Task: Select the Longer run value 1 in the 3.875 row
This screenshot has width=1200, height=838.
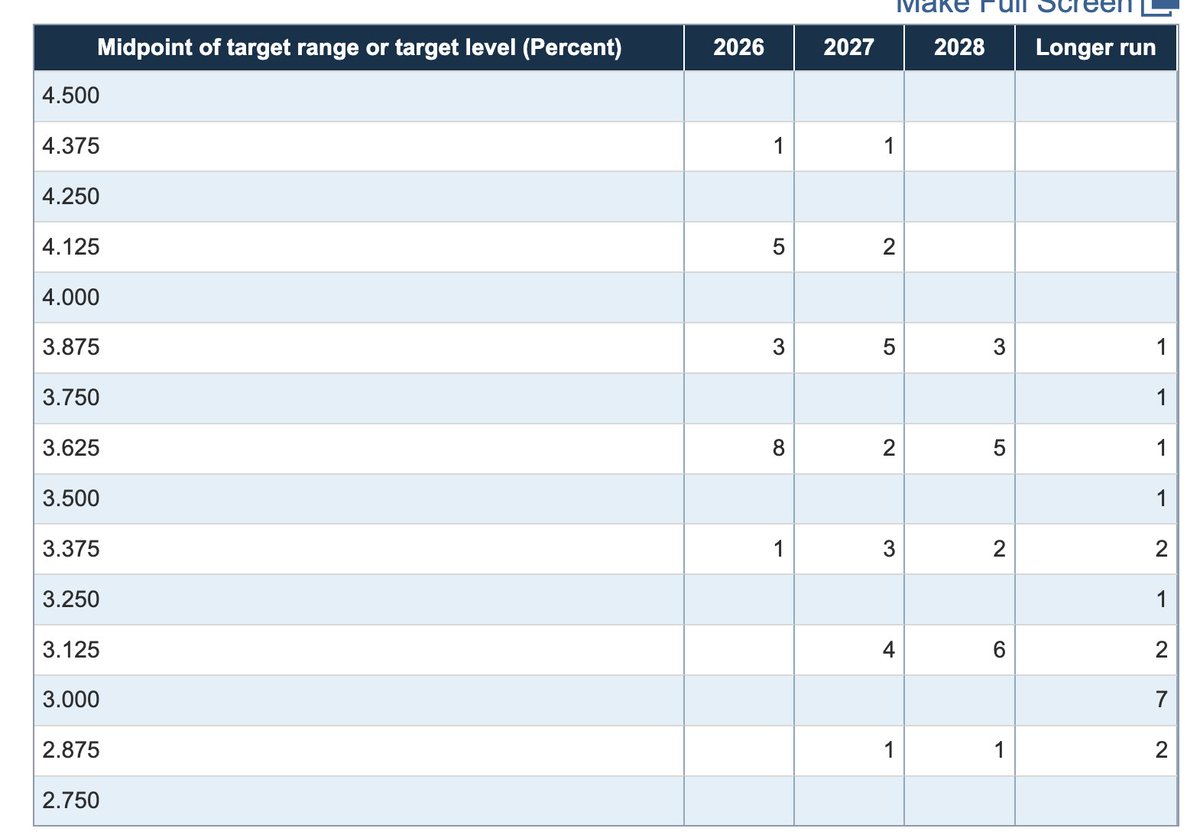Action: coord(1161,348)
